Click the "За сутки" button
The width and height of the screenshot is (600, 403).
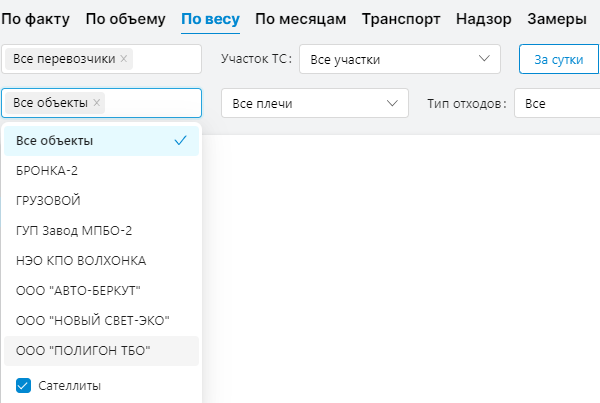(557, 59)
